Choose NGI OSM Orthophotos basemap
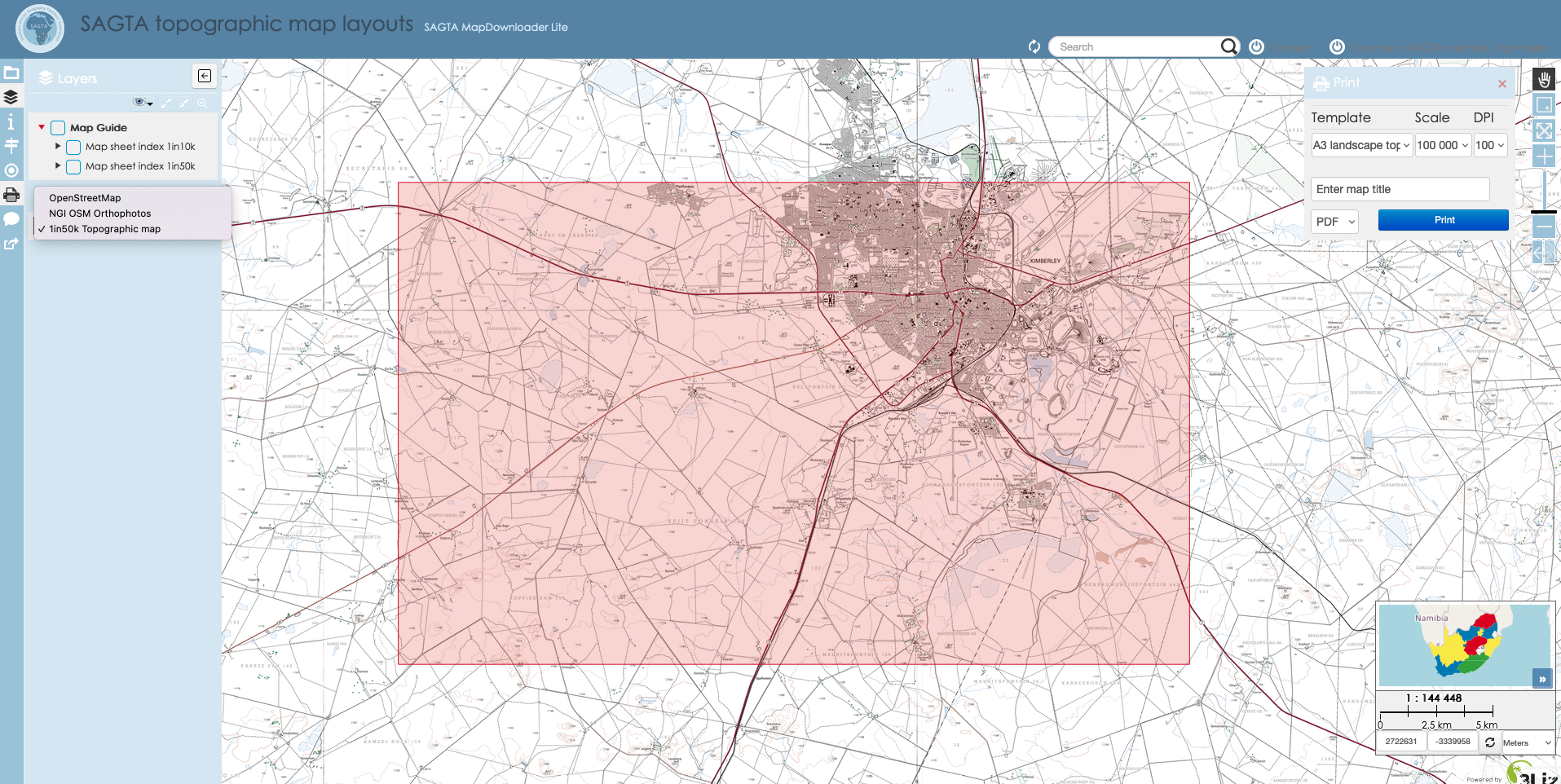1561x784 pixels. coord(99,213)
